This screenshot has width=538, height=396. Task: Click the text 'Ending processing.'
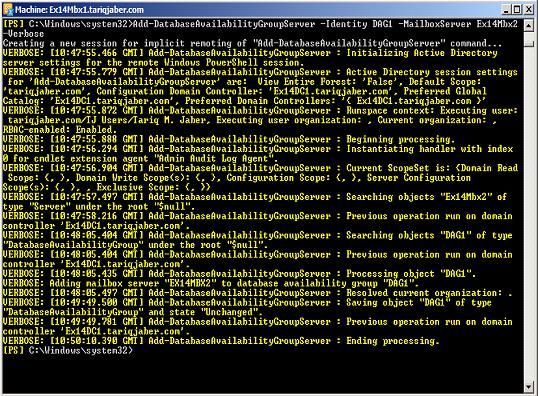(393, 341)
